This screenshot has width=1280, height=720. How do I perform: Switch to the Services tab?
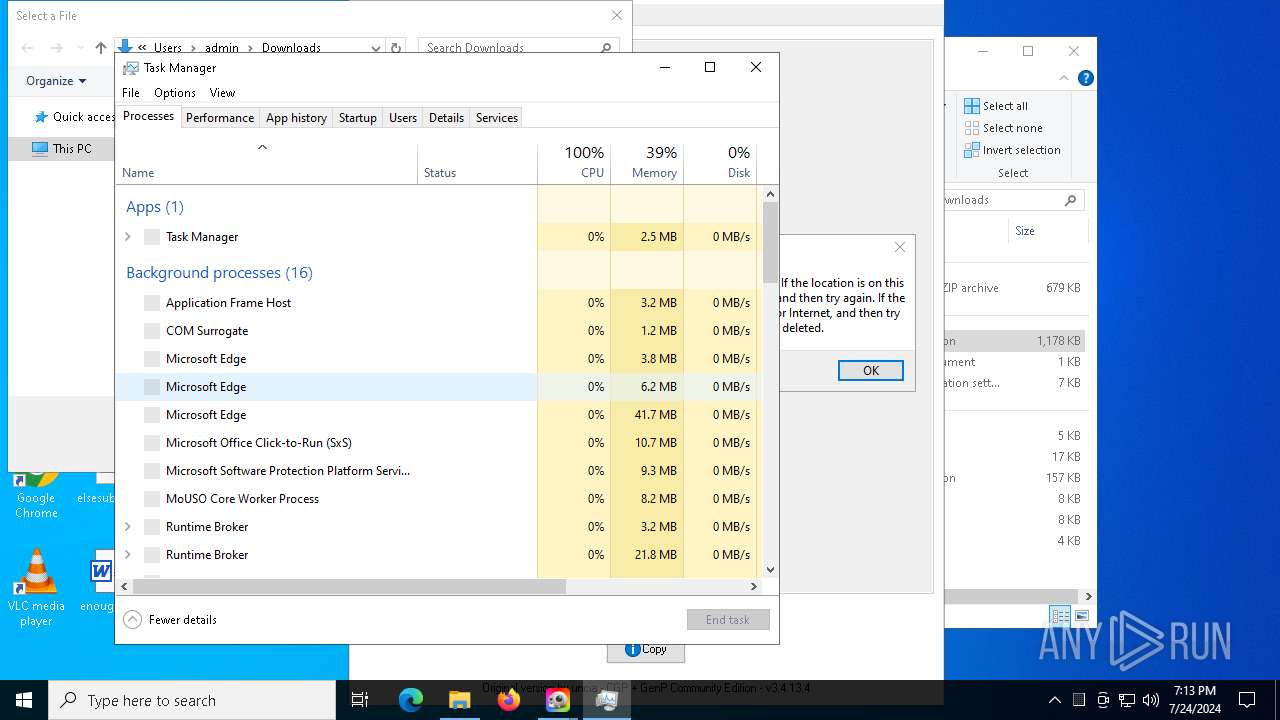click(x=497, y=117)
